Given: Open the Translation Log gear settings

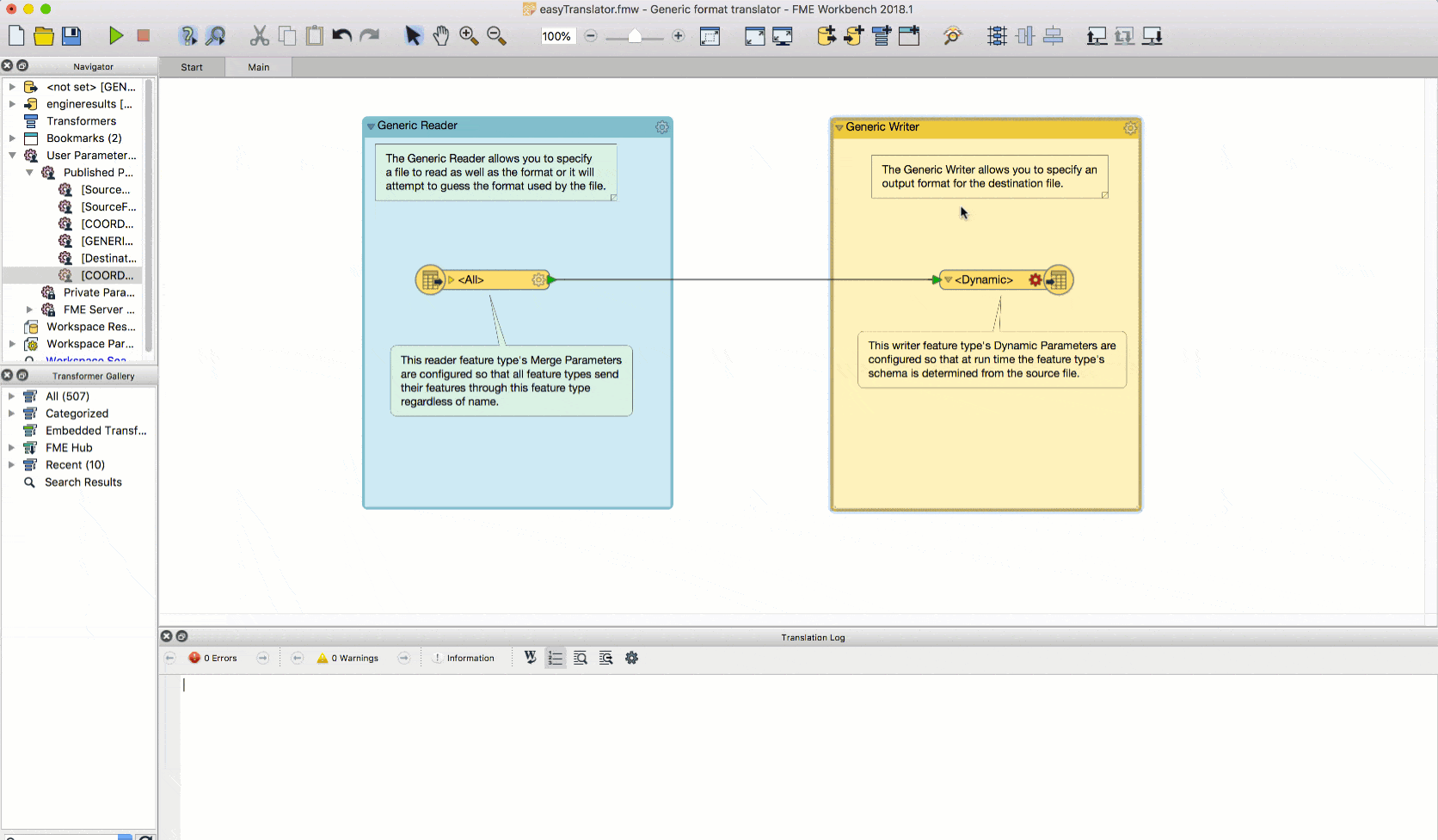Looking at the screenshot, I should 632,658.
